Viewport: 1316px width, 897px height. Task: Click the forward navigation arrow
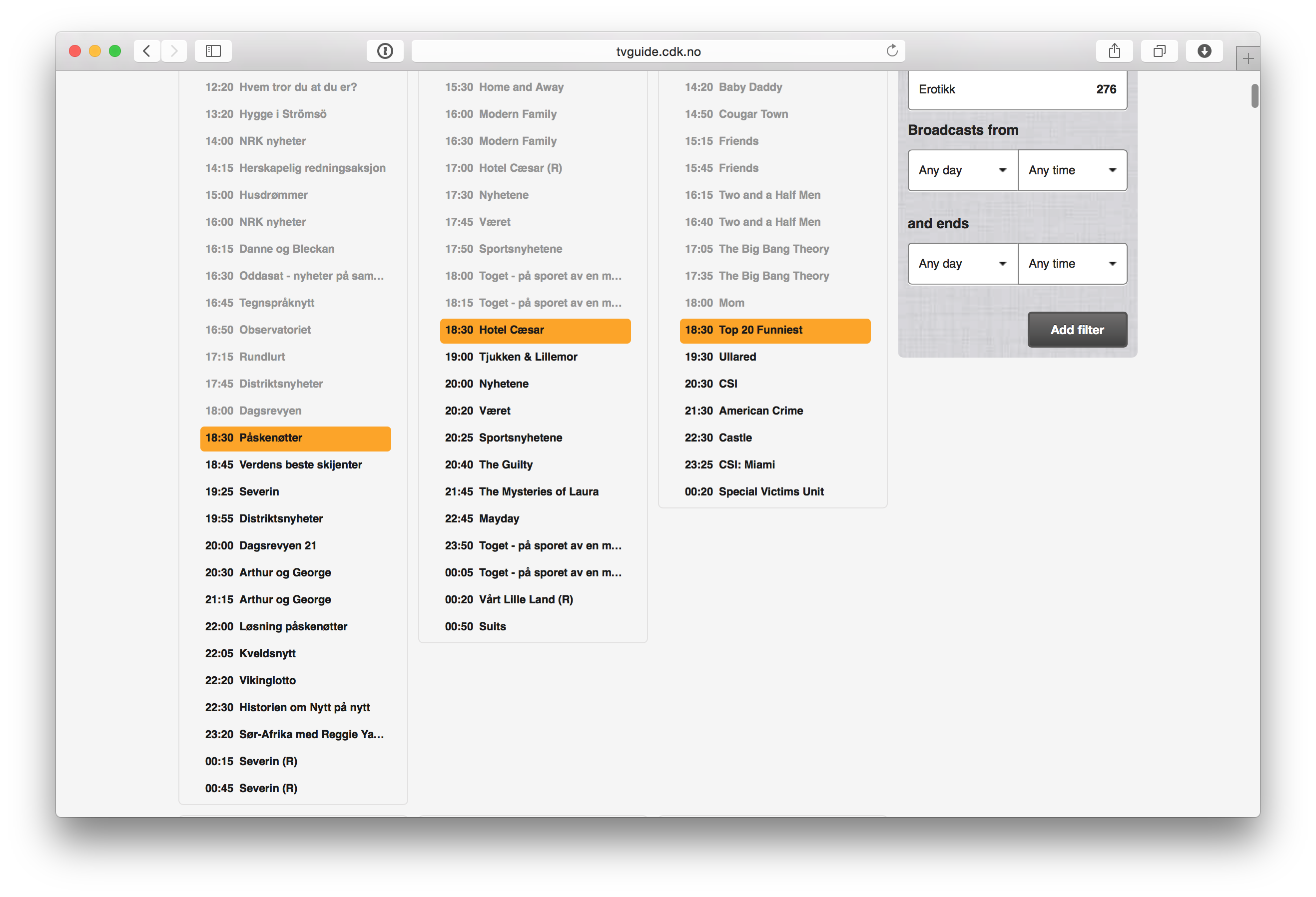(174, 51)
